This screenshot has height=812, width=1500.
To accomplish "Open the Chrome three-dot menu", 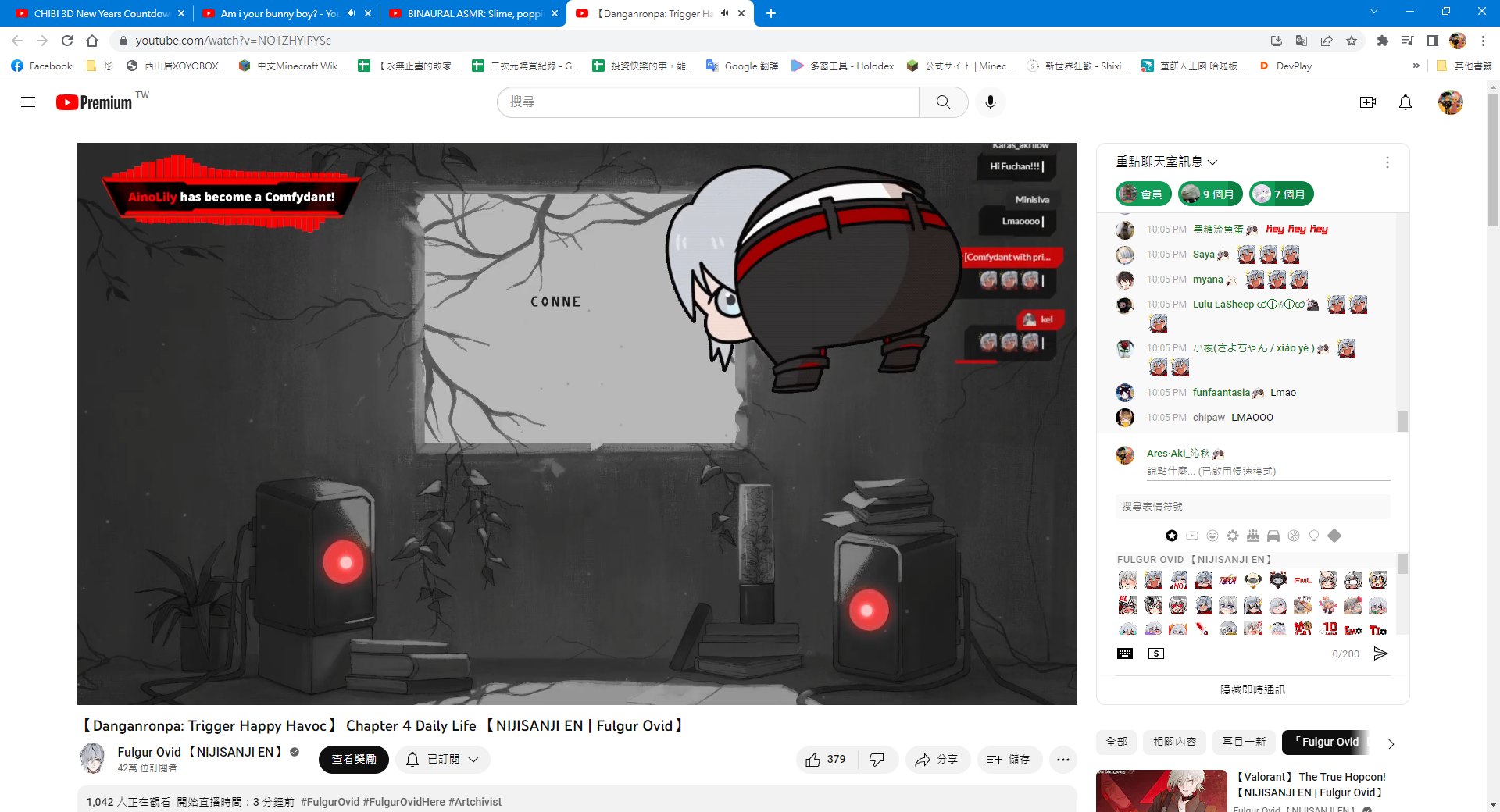I will click(1483, 41).
